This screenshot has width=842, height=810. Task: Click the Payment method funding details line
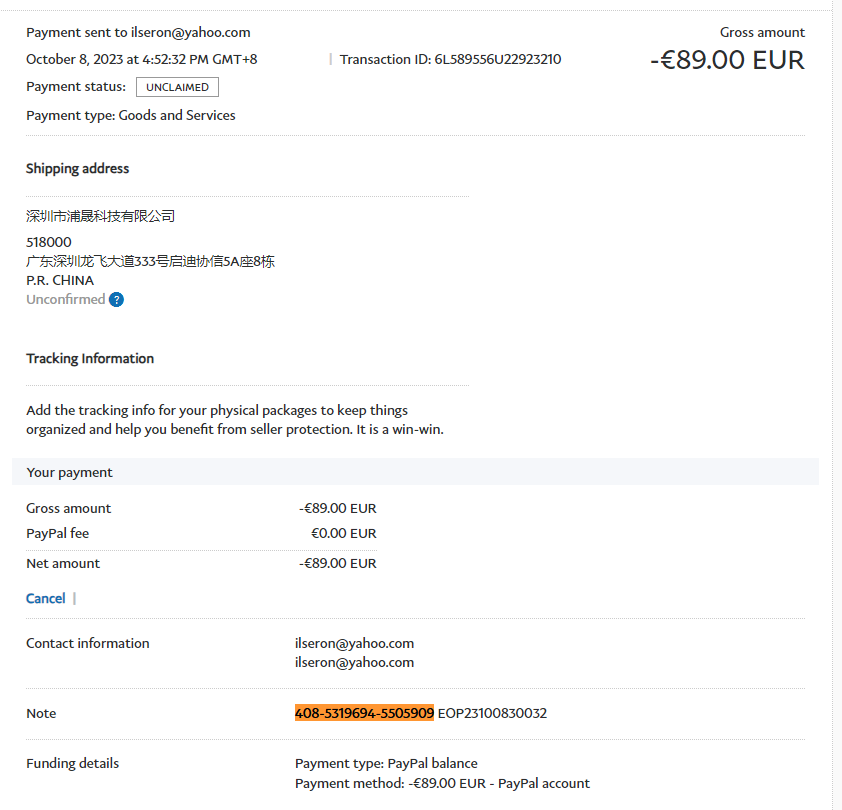point(442,783)
